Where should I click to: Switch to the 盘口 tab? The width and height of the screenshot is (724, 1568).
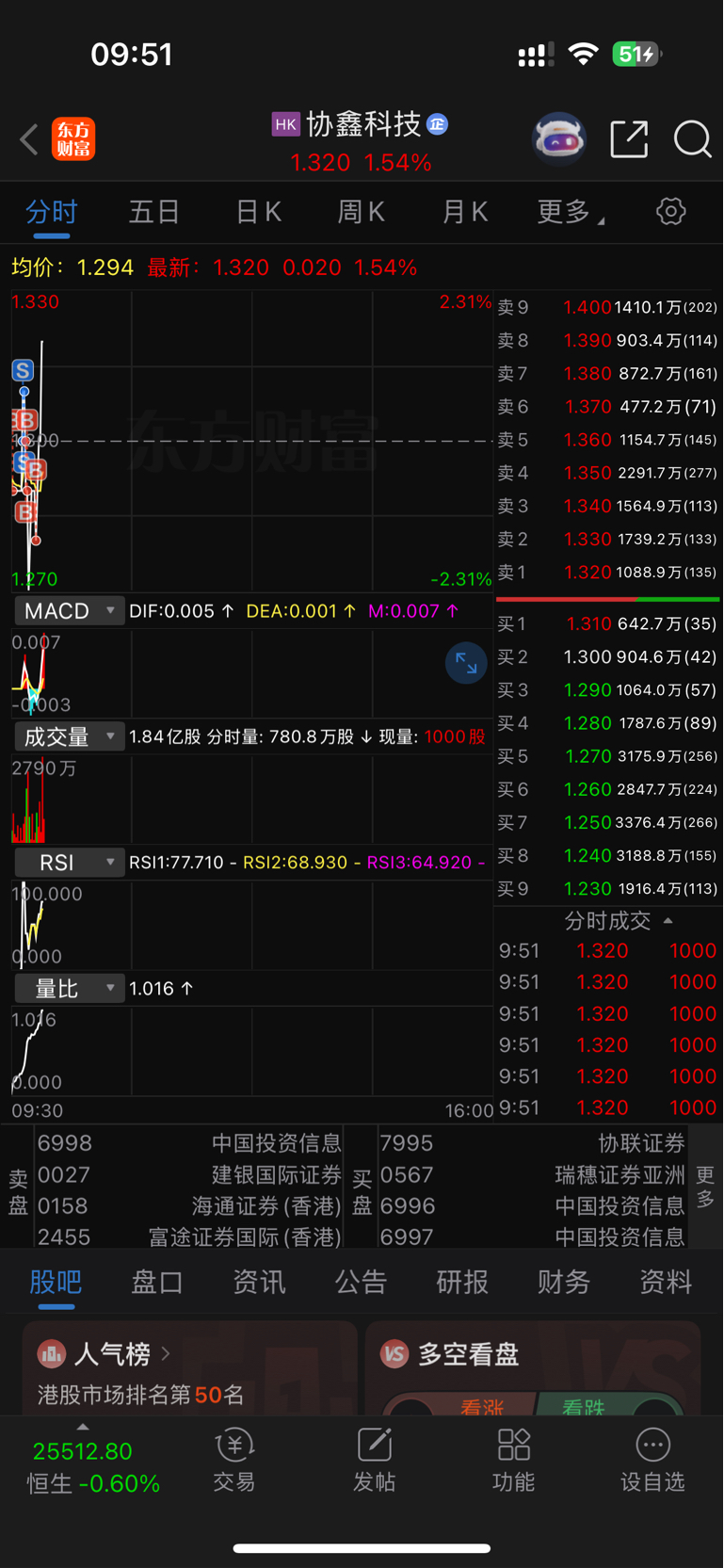click(157, 1283)
